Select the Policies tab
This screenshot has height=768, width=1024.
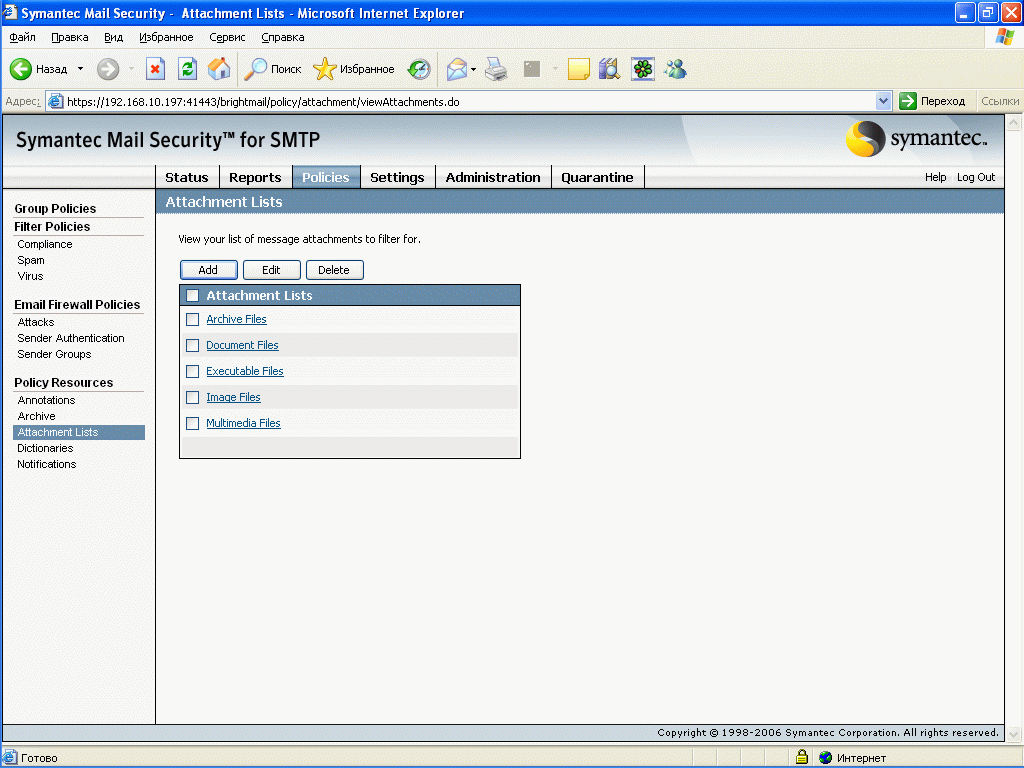(326, 177)
